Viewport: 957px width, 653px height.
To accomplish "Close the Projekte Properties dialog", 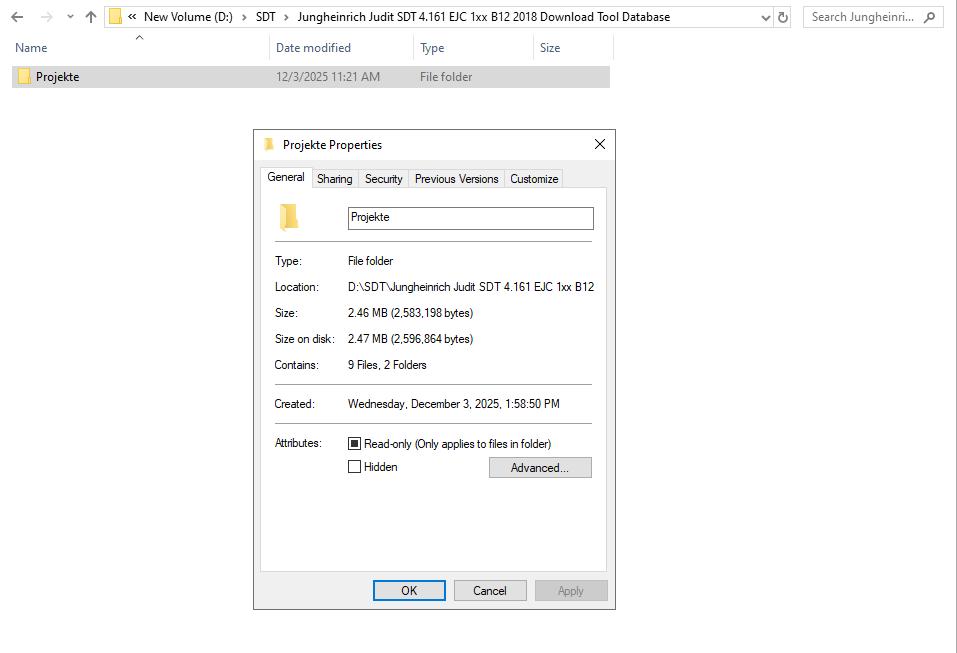I will coord(600,144).
